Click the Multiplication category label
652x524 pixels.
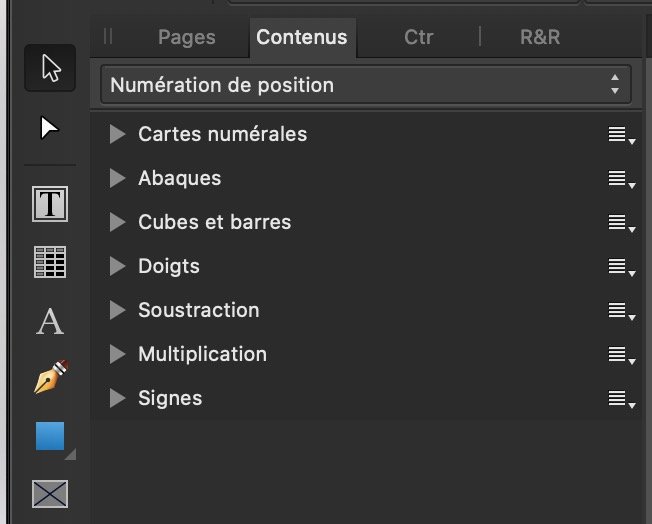pos(203,354)
